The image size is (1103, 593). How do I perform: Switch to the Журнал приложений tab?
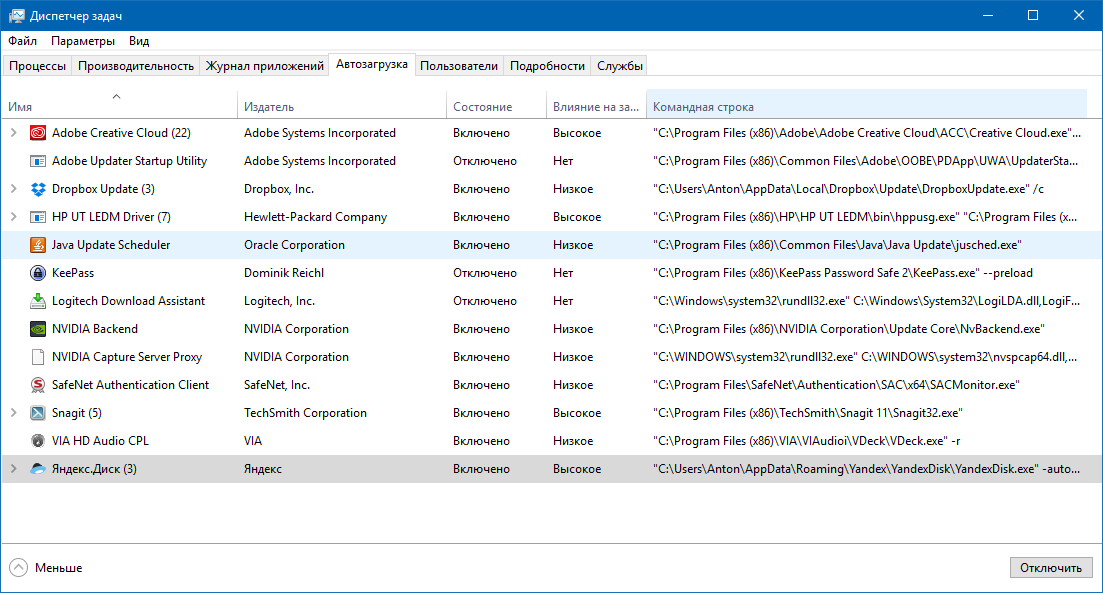point(264,65)
